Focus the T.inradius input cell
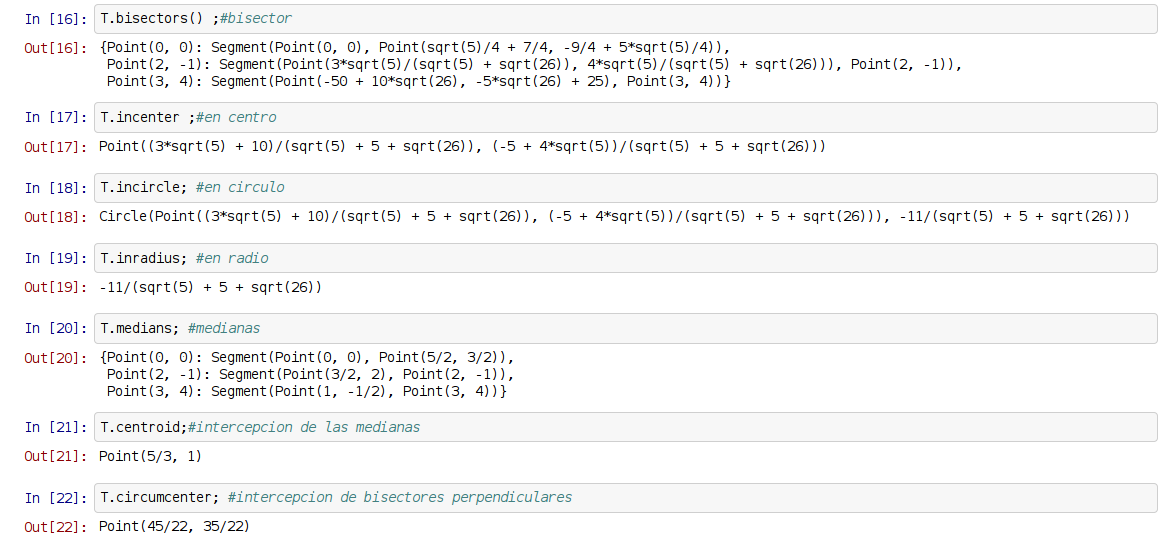This screenshot has height=542, width=1160. 625,258
